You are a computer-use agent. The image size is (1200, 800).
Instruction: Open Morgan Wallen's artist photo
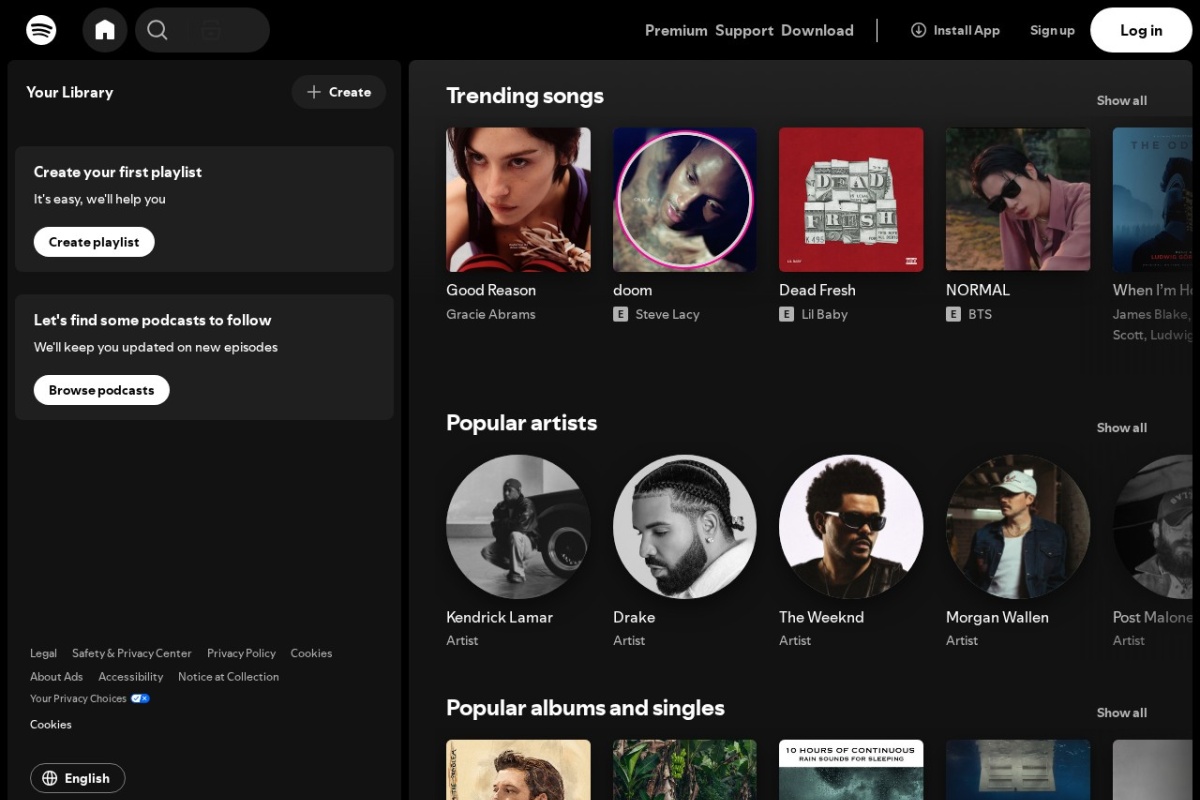click(x=1018, y=527)
